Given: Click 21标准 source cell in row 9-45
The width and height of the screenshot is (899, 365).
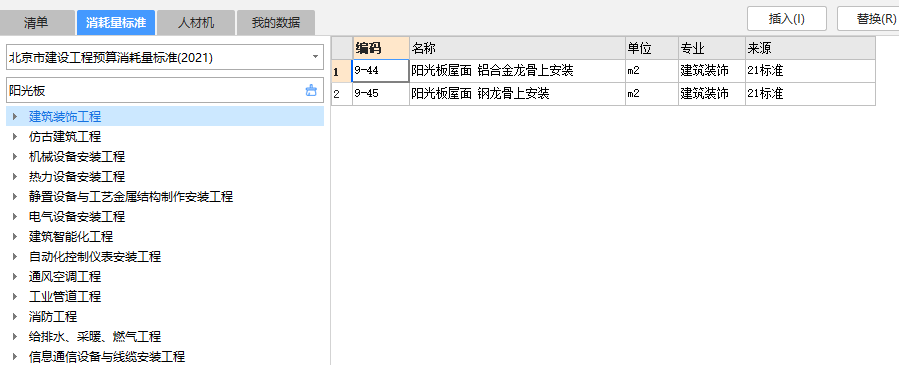Looking at the screenshot, I should [811, 94].
